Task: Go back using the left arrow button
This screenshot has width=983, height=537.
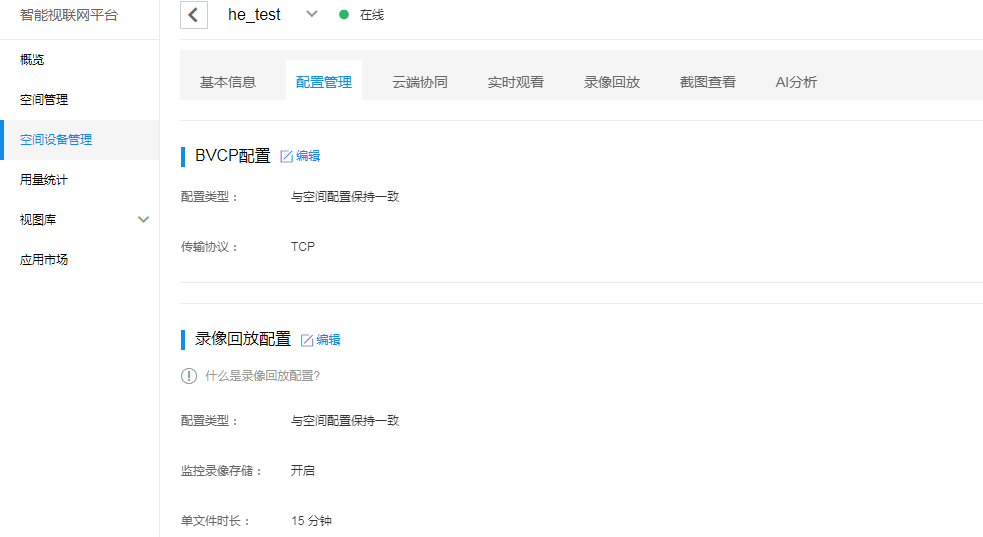Action: point(194,14)
